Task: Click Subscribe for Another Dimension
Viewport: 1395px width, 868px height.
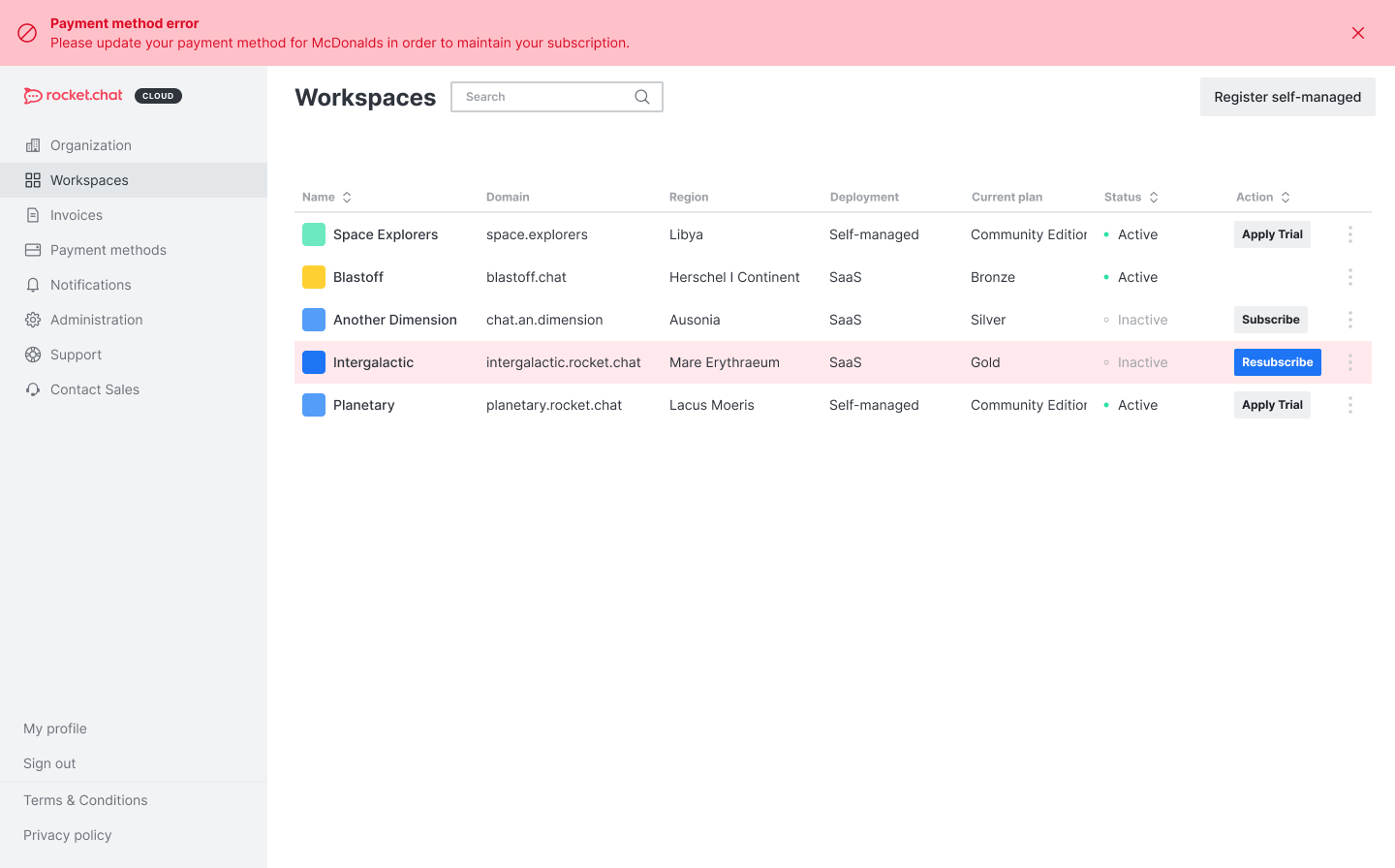Action: [1270, 320]
